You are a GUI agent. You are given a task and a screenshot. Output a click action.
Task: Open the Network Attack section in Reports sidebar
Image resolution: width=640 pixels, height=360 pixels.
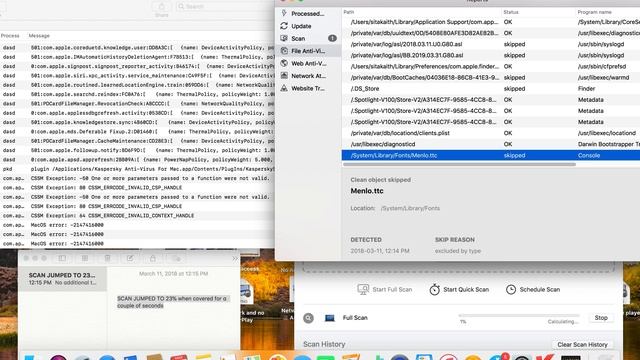pos(308,76)
